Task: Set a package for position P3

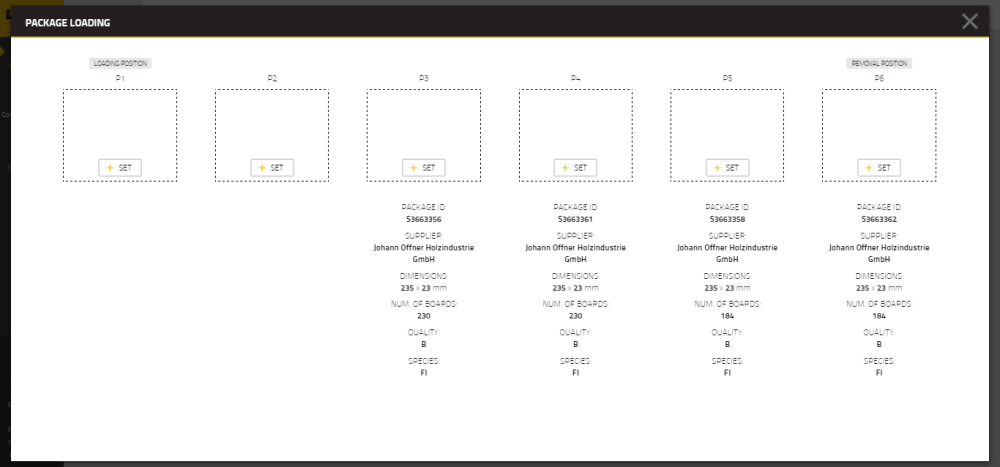Action: 423,168
